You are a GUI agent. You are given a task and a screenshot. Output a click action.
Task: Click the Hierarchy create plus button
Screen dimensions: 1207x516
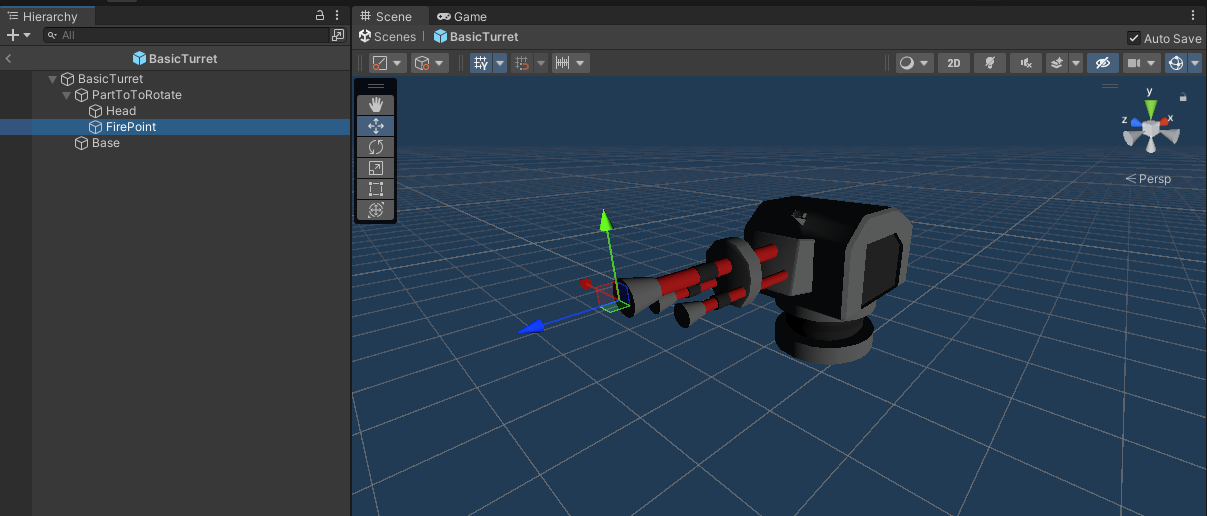click(x=12, y=35)
